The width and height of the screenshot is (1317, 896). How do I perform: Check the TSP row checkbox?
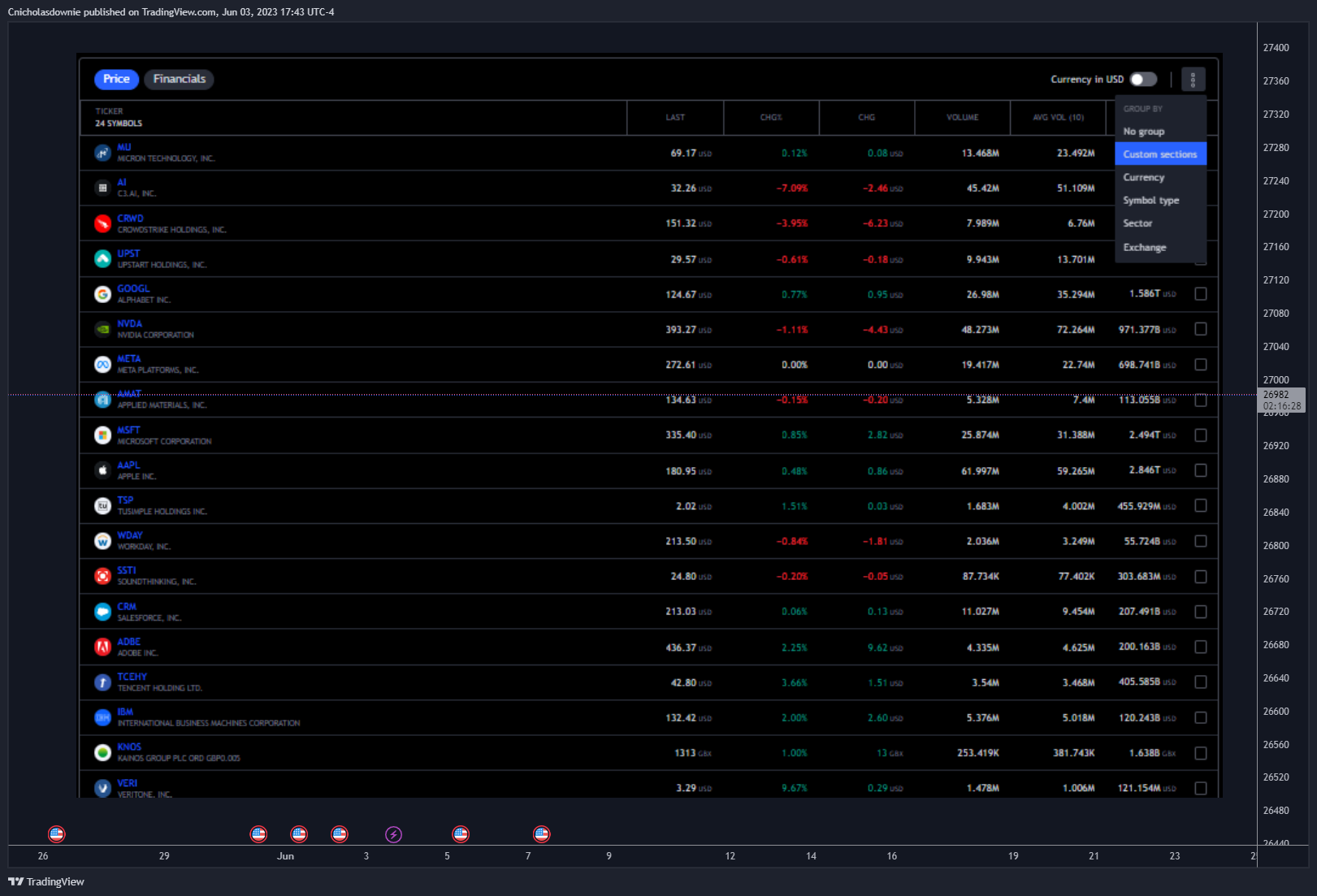click(1201, 505)
